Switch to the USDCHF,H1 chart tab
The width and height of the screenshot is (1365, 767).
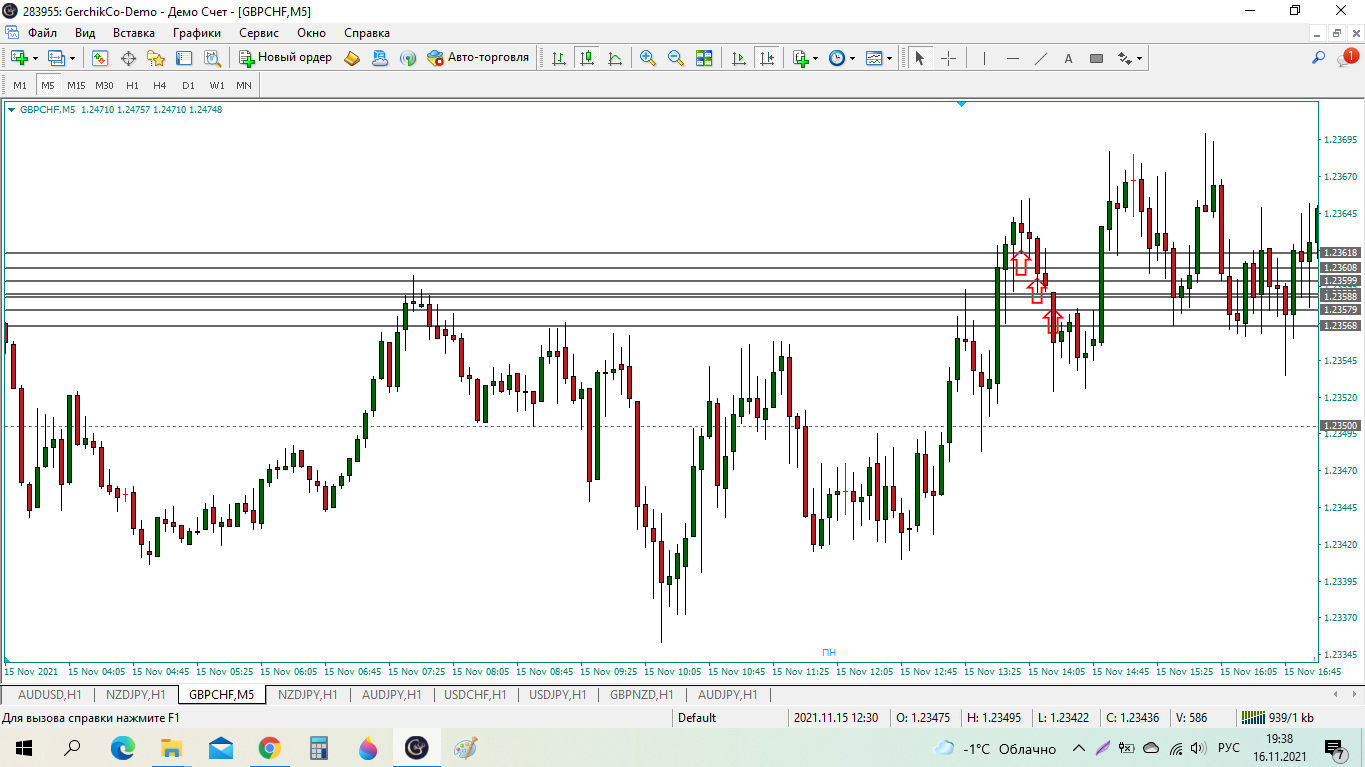click(x=475, y=694)
